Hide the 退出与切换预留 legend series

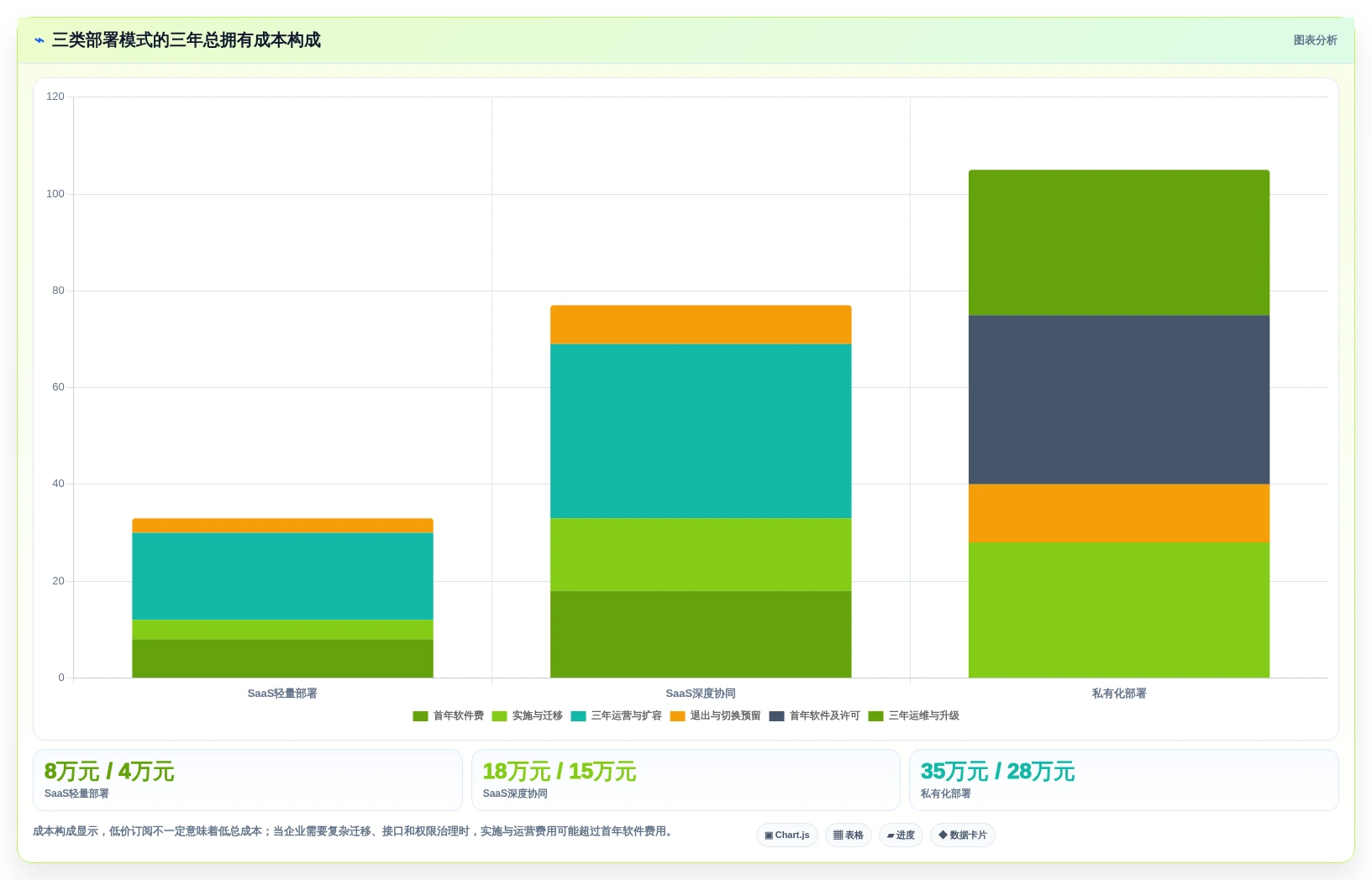(715, 716)
